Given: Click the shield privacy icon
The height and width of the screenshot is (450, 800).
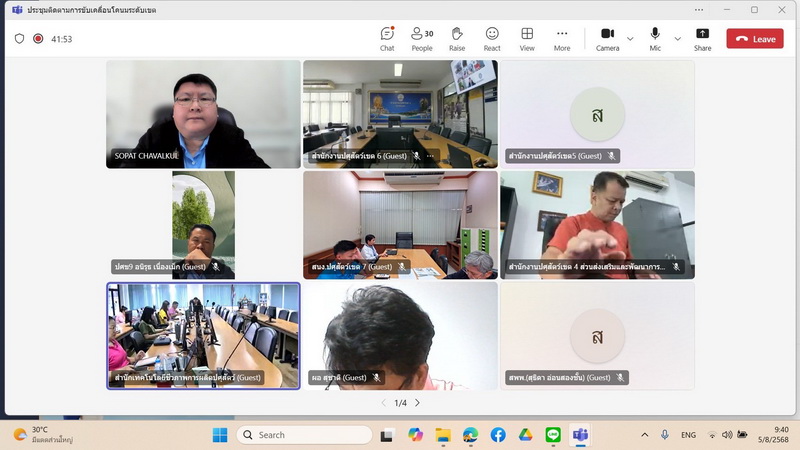Looking at the screenshot, I should tap(19, 39).
